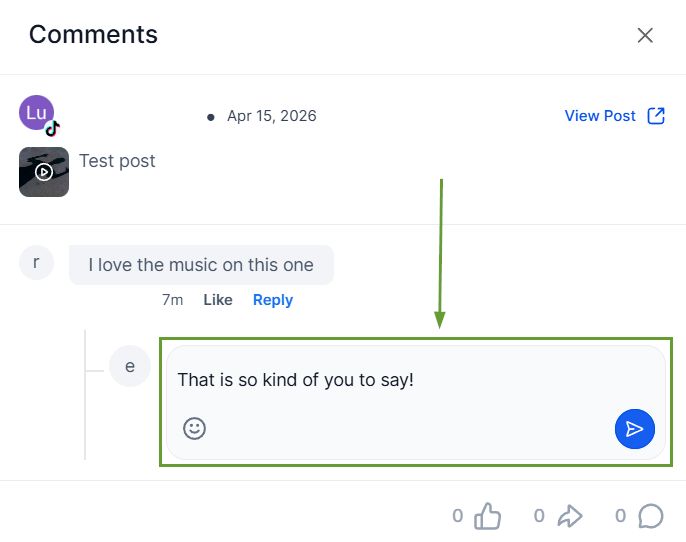The image size is (686, 542).
Task: Click the share arrow icon
Action: click(569, 516)
